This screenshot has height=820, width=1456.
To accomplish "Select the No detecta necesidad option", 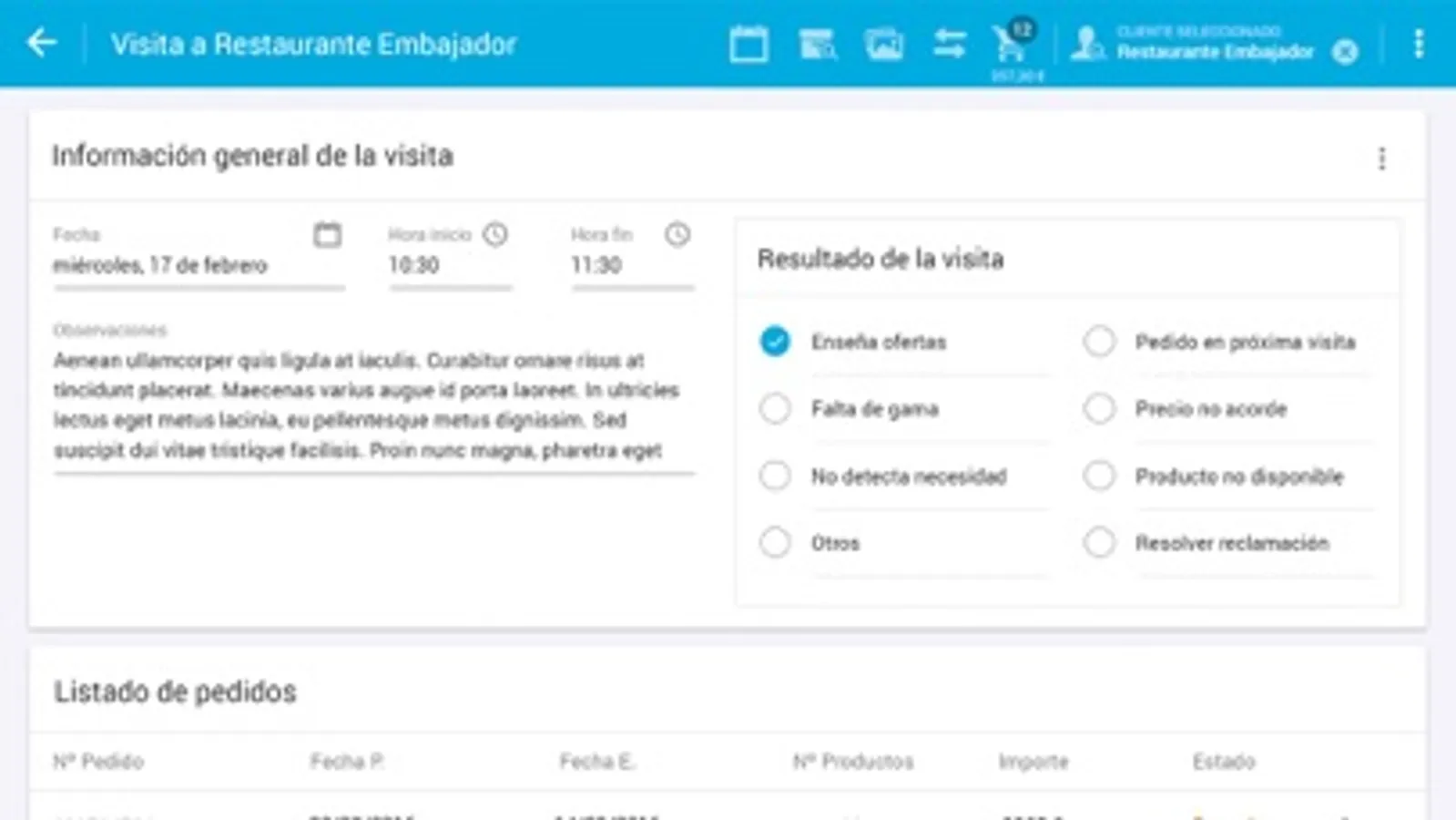I will pos(775,476).
